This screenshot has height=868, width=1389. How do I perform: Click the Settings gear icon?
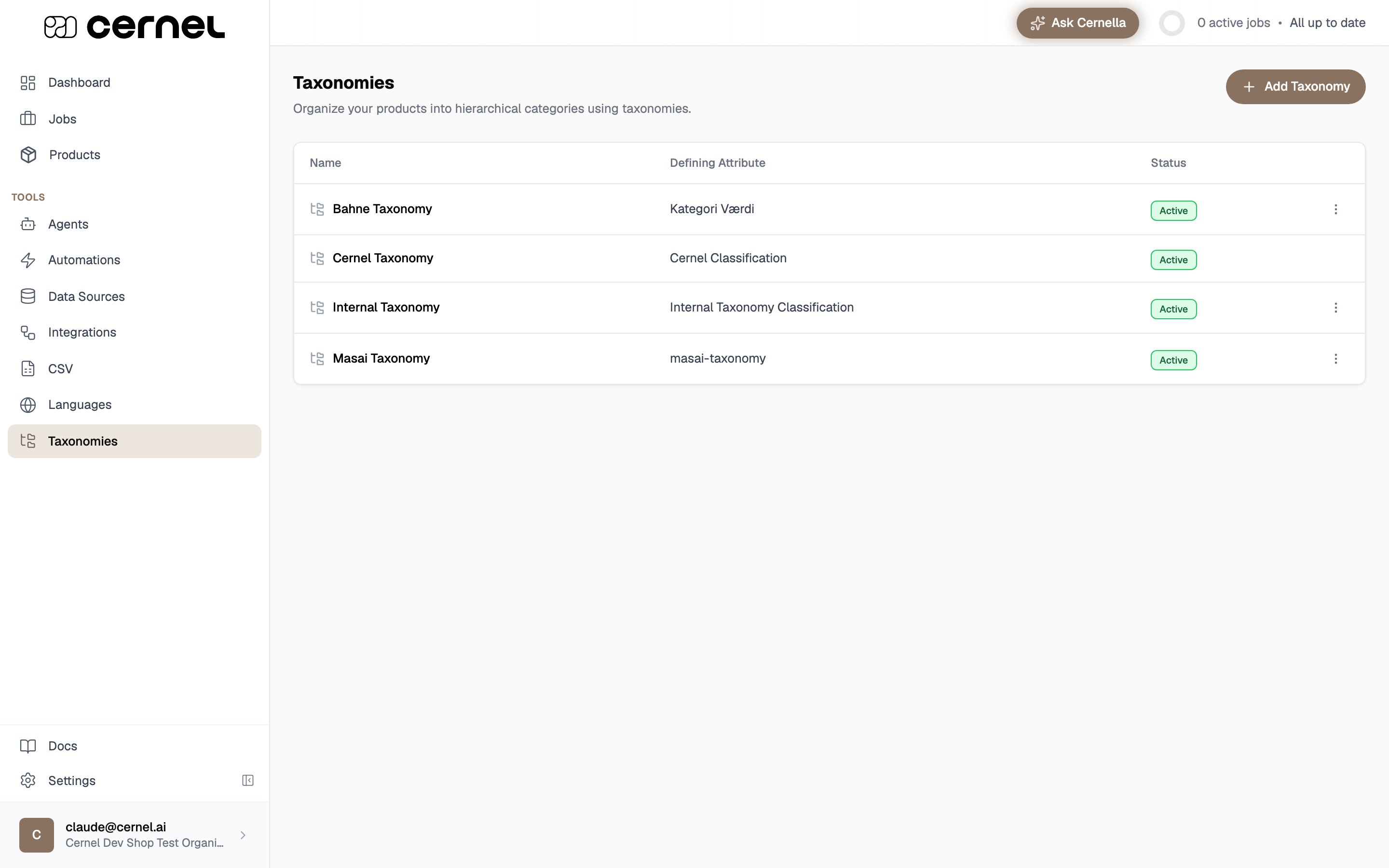(x=28, y=781)
